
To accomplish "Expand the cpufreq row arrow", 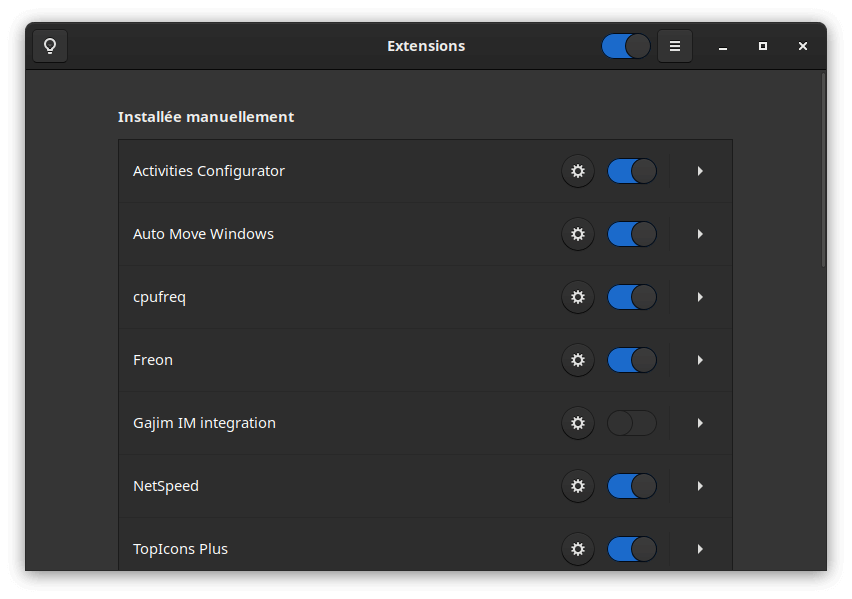I will [700, 297].
